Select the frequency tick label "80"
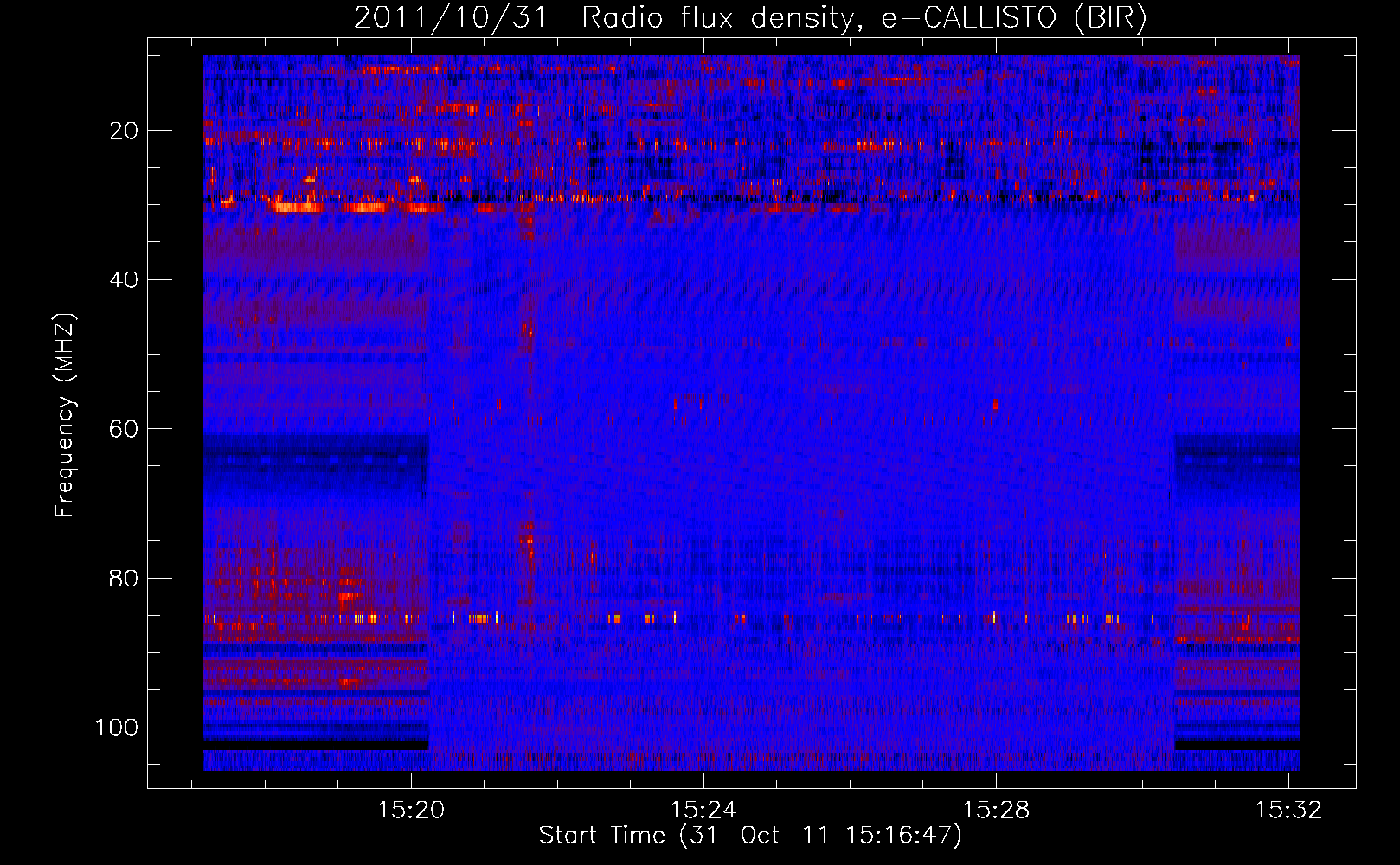Viewport: 1400px width, 865px height. pyautogui.click(x=125, y=578)
